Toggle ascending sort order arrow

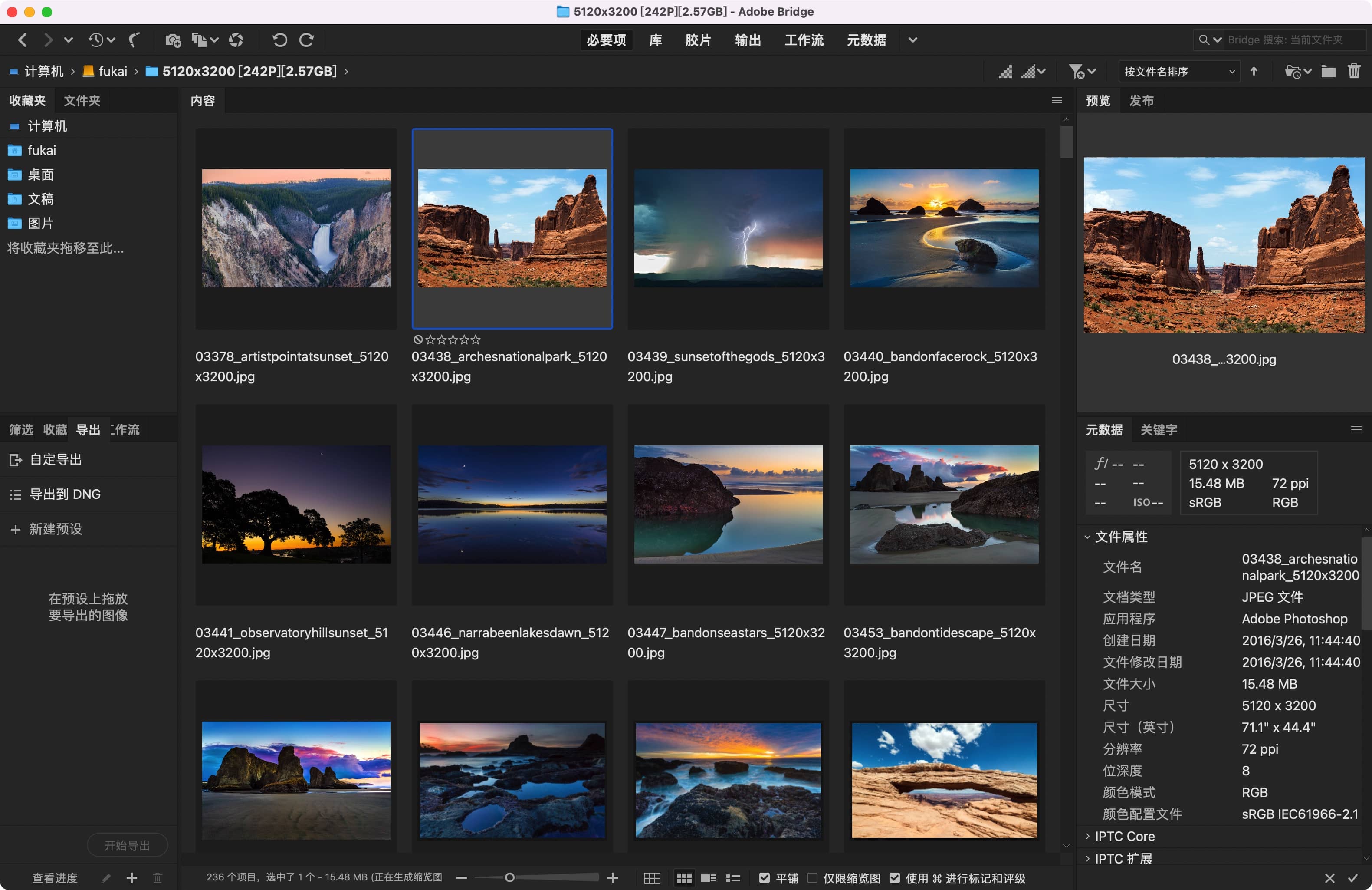(x=1254, y=72)
